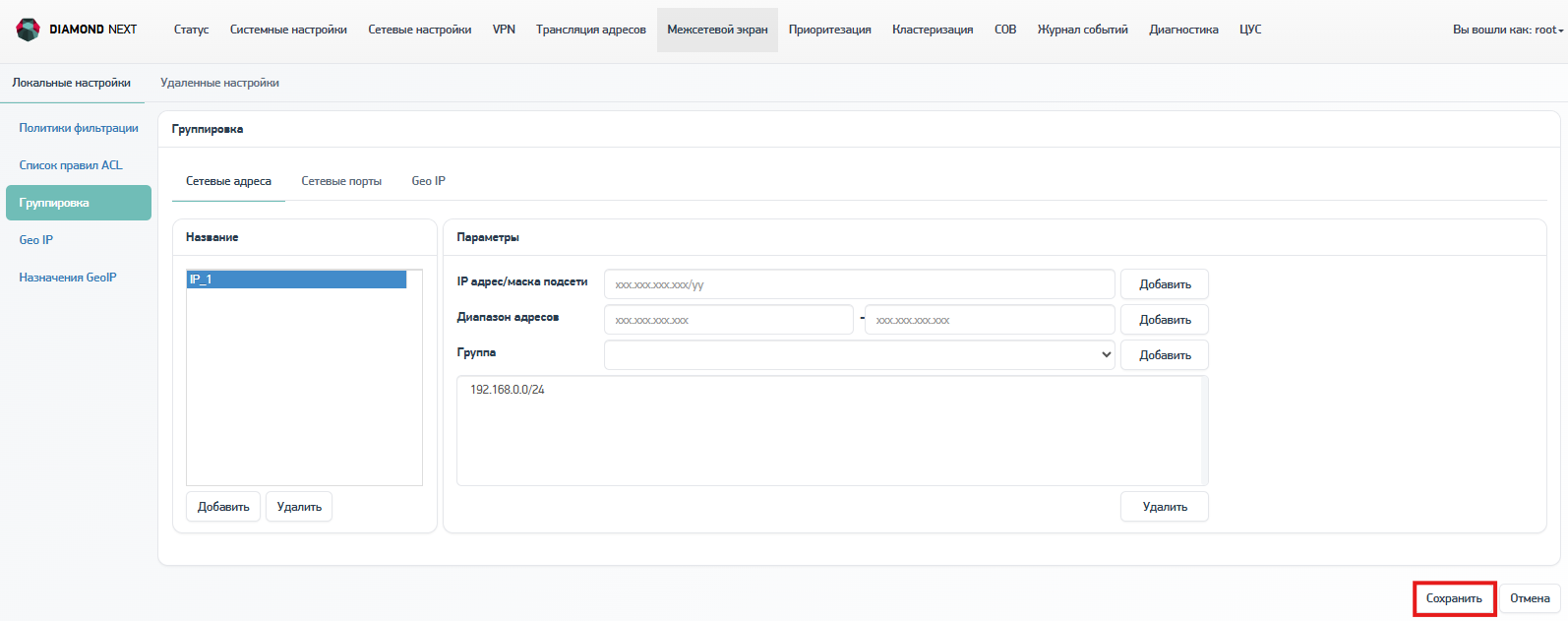The height and width of the screenshot is (621, 1568).
Task: Click the Отмена button
Action: click(1530, 598)
